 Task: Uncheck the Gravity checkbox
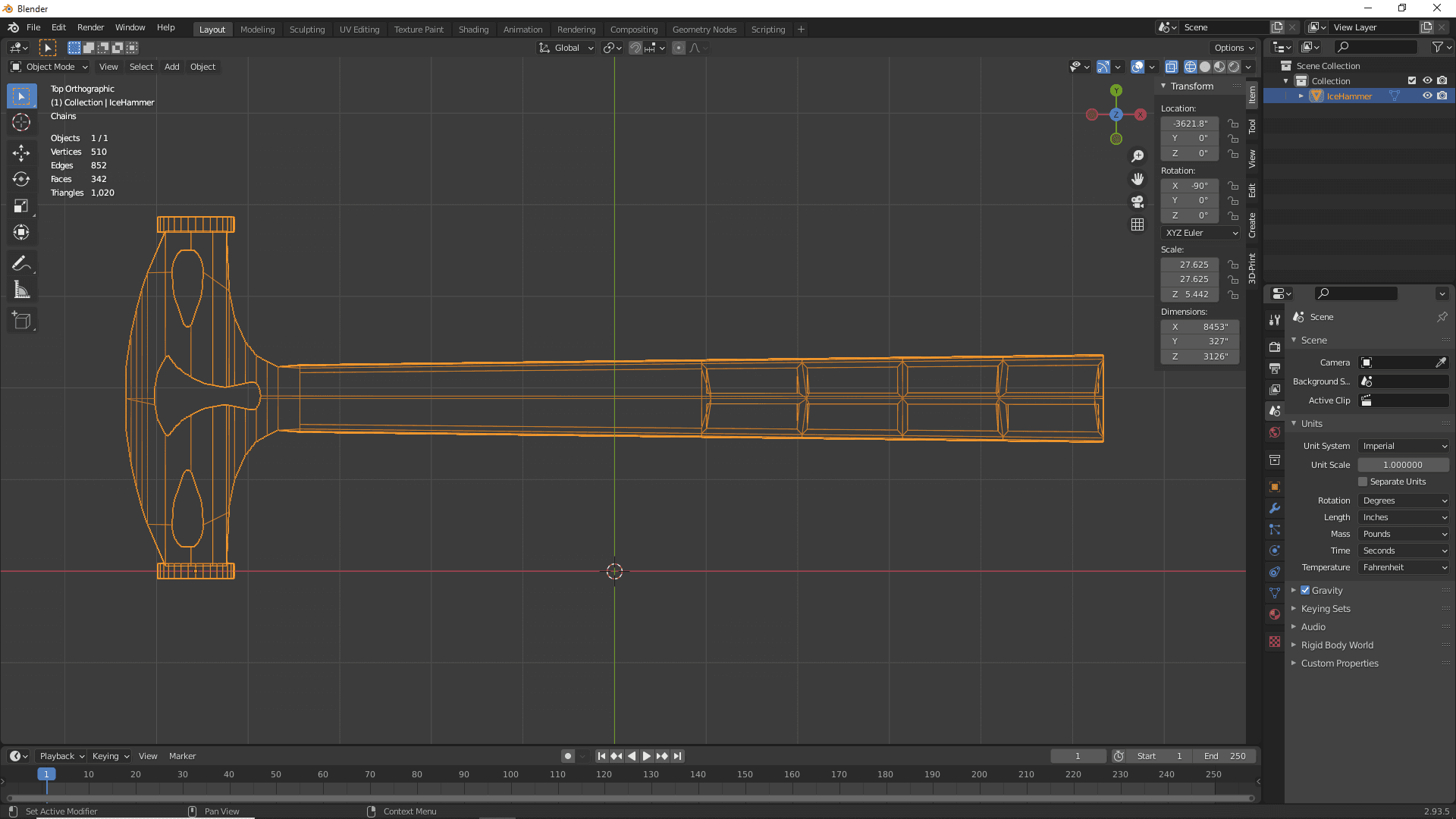pyautogui.click(x=1305, y=590)
